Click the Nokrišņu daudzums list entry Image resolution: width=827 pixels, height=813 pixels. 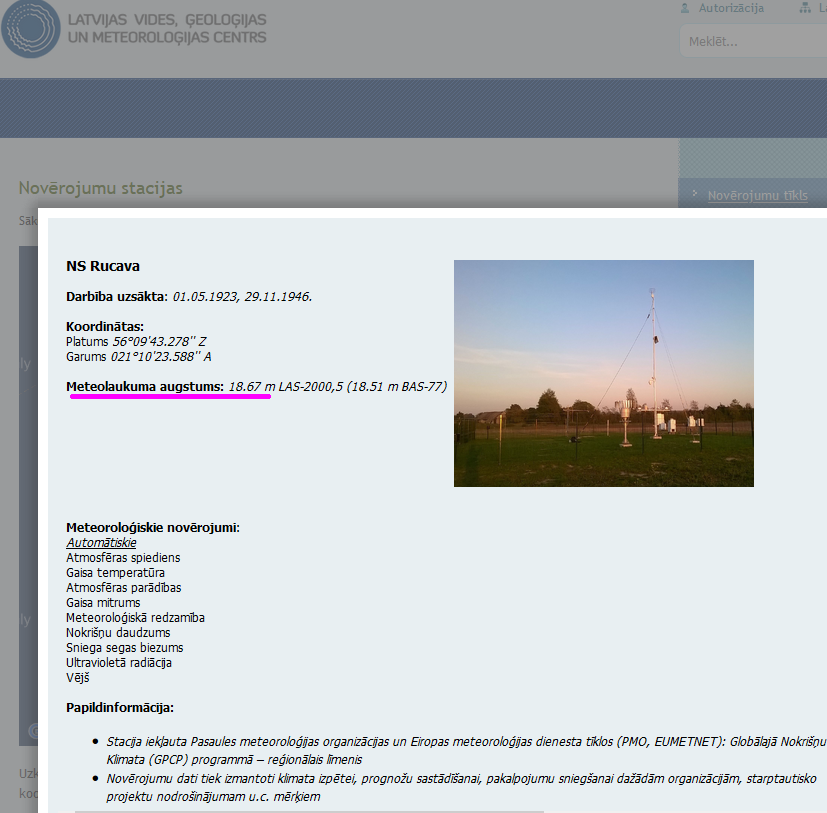118,633
